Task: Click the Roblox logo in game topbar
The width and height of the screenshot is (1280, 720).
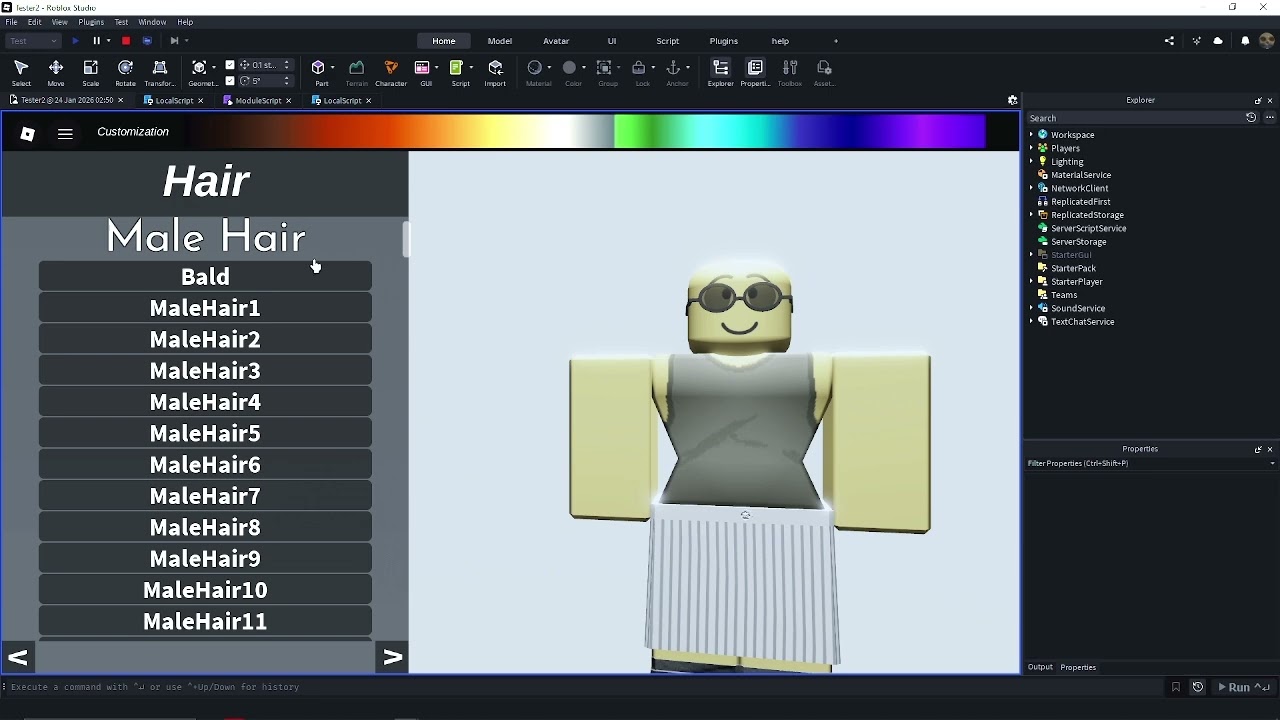Action: click(28, 133)
